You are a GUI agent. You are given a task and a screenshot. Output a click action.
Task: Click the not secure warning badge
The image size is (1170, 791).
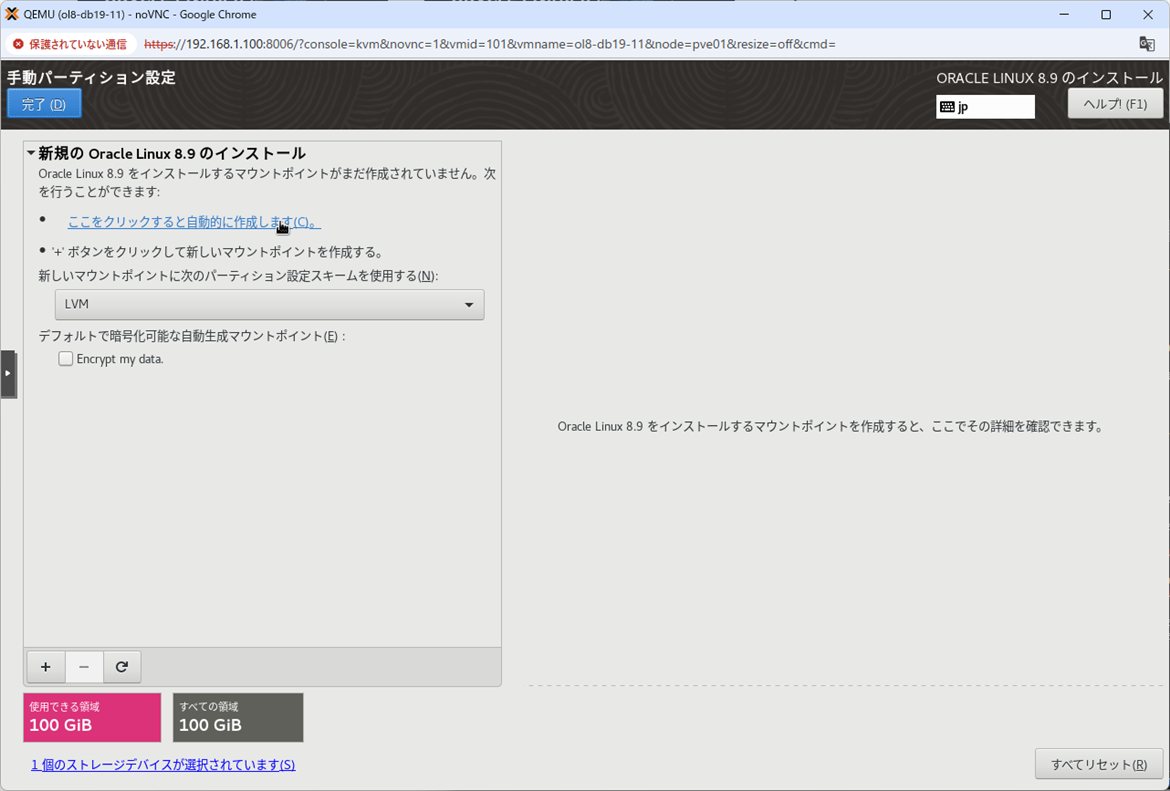coord(70,44)
